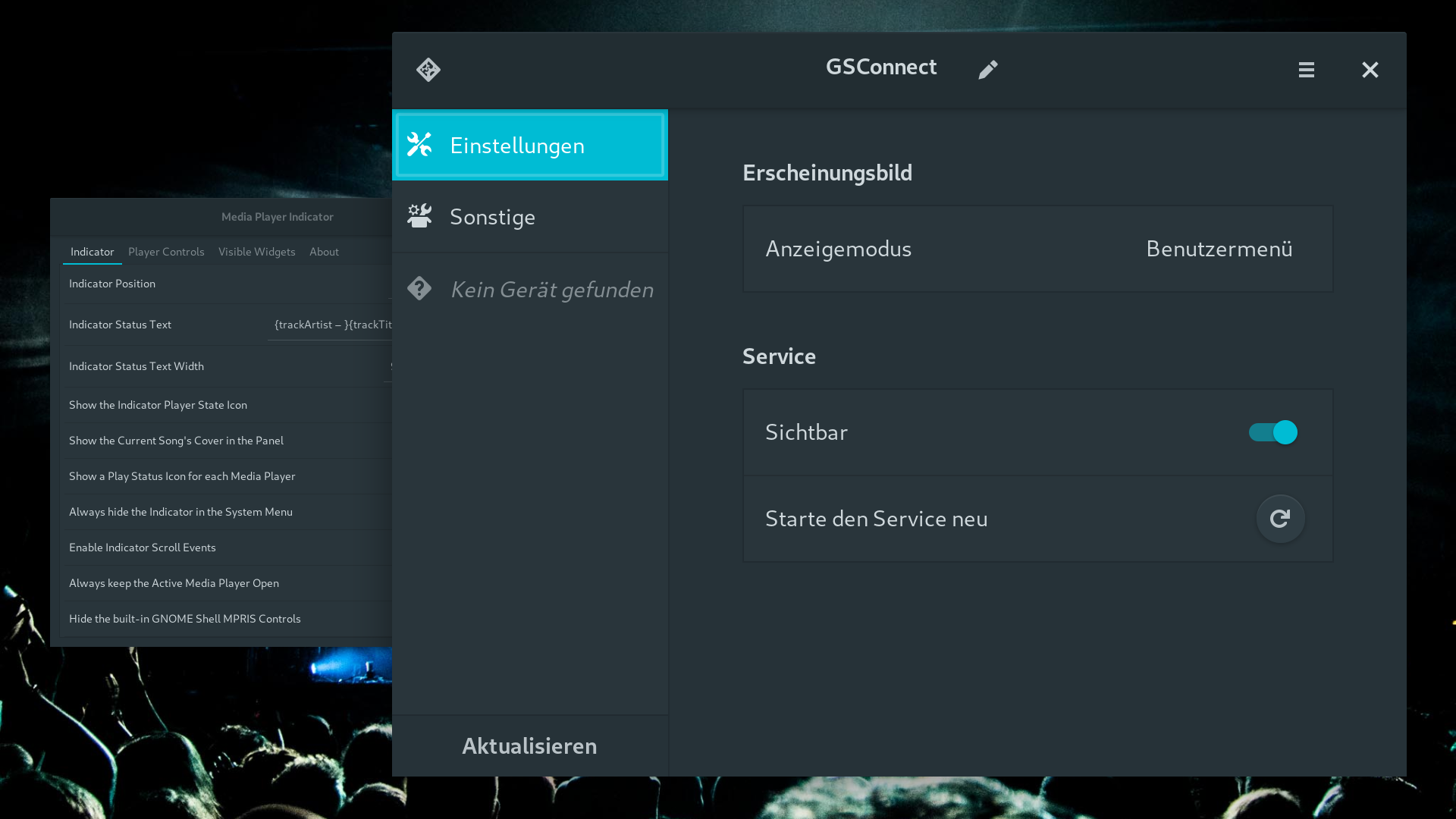Open the Visible Widgets tab
This screenshot has height=819, width=1456.
click(256, 252)
